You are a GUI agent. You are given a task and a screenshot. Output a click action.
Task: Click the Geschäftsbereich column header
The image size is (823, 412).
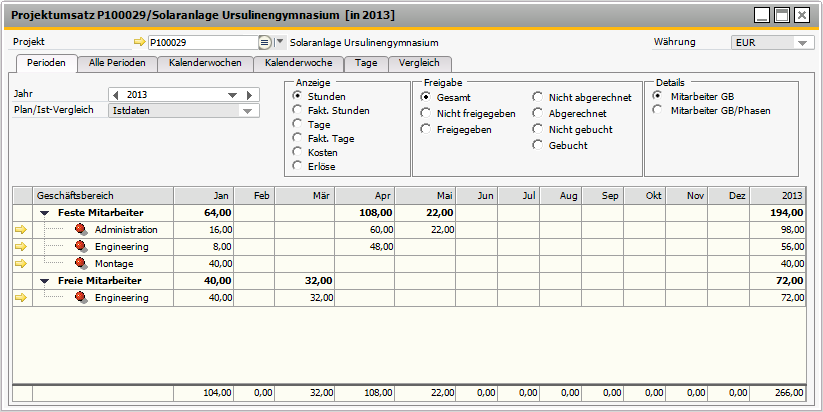click(x=103, y=195)
